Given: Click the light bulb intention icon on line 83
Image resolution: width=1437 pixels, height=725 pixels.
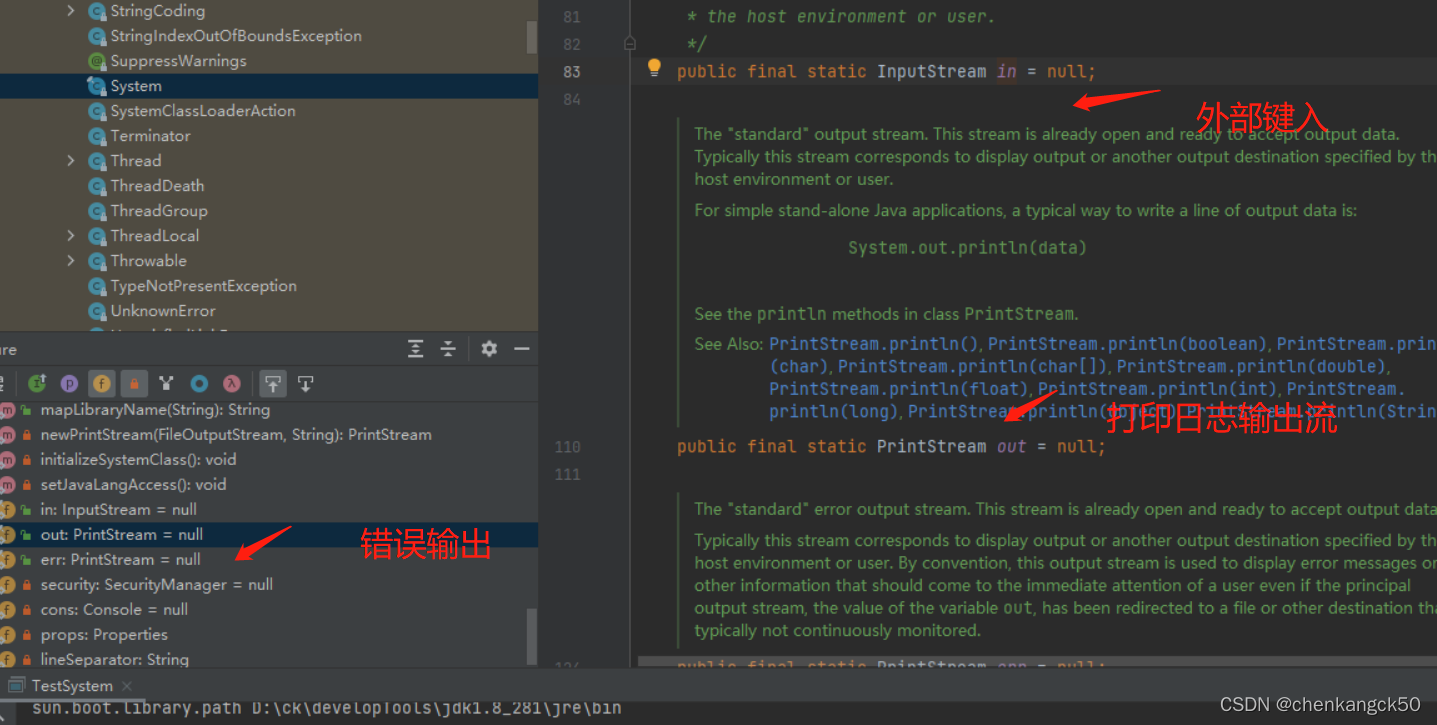Looking at the screenshot, I should [654, 68].
